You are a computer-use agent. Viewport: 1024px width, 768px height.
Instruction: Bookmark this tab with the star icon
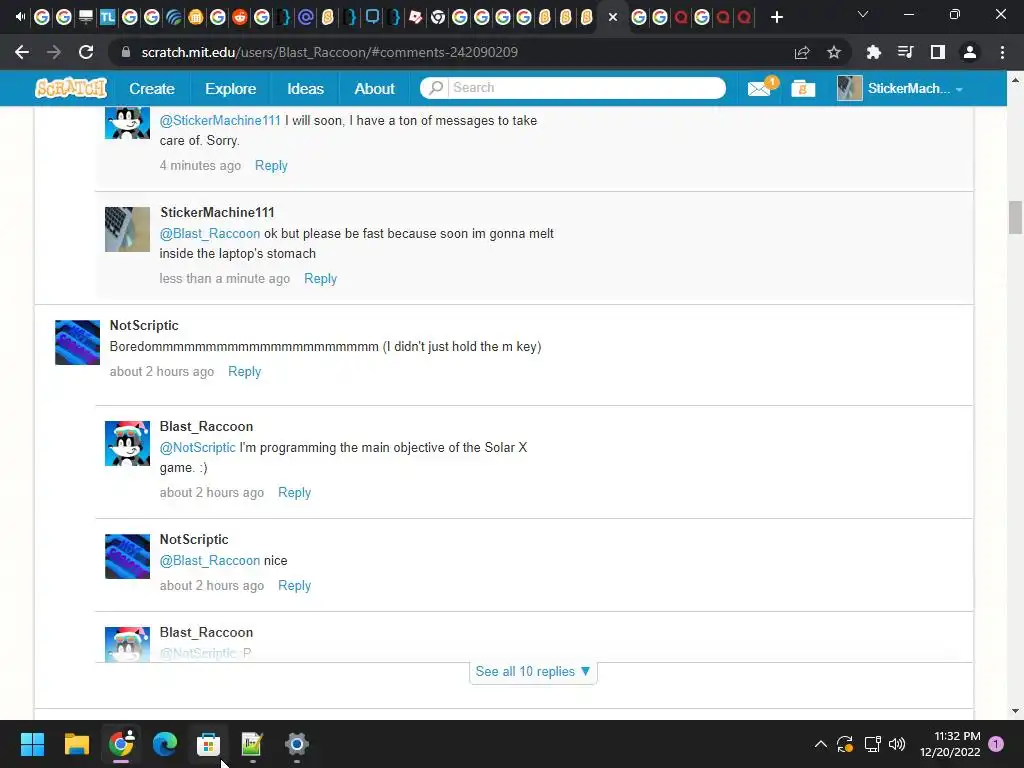(x=834, y=52)
